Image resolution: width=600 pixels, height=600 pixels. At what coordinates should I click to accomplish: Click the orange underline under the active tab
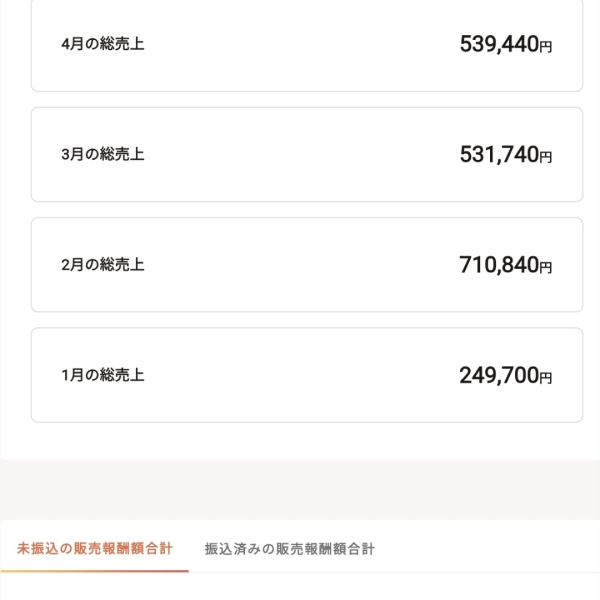(95, 571)
